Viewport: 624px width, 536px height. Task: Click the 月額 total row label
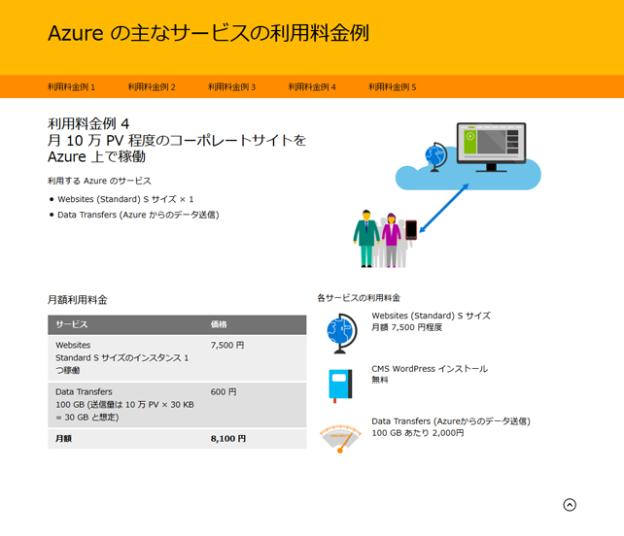[64, 439]
